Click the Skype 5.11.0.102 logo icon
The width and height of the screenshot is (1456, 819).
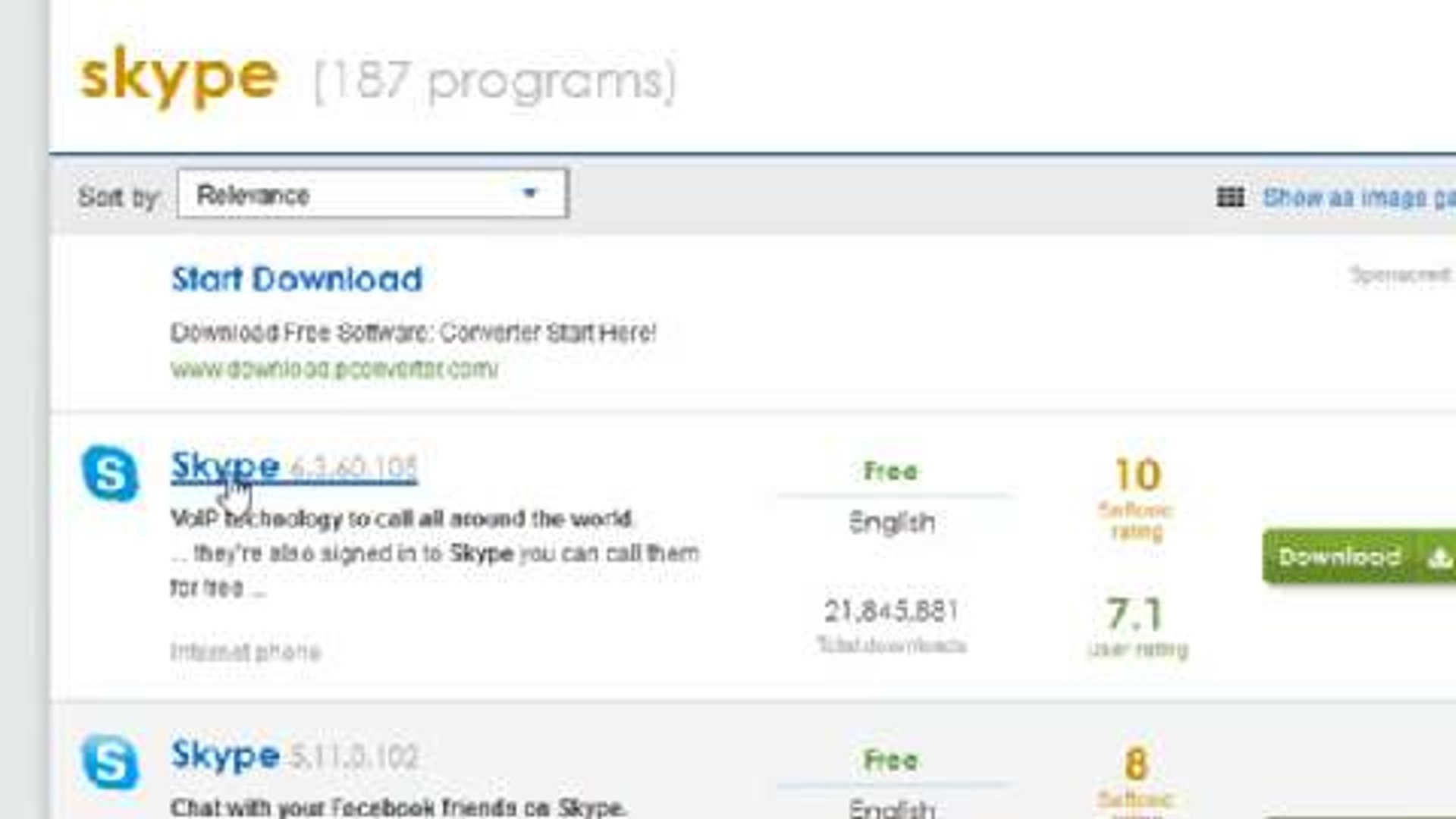pyautogui.click(x=111, y=761)
